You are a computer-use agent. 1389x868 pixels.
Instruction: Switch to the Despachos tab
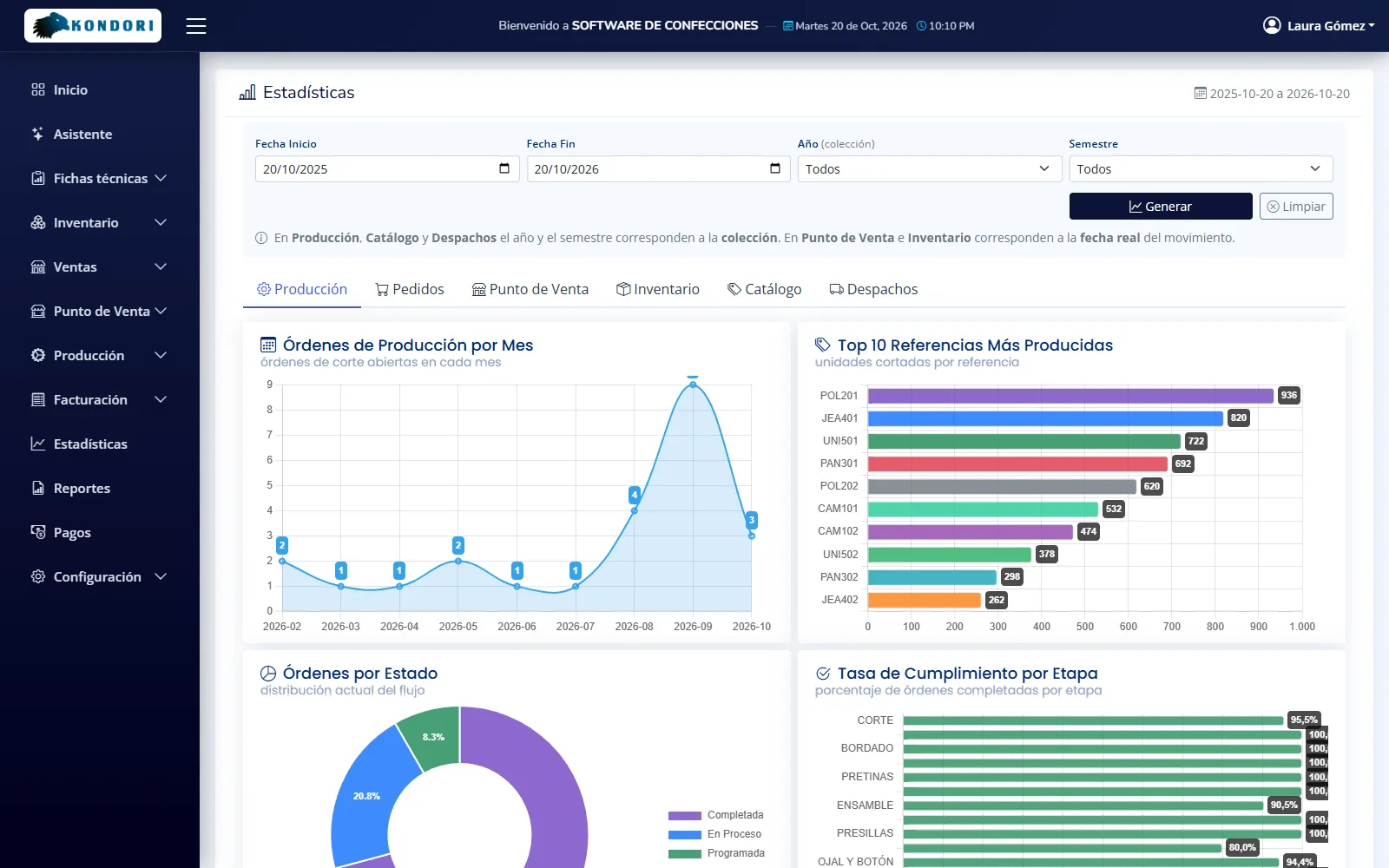[x=873, y=289]
